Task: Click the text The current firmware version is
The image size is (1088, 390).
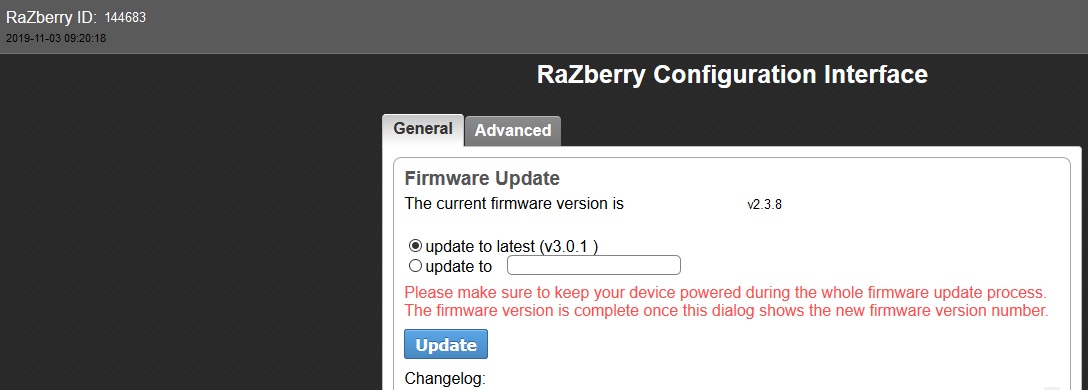Action: click(514, 204)
